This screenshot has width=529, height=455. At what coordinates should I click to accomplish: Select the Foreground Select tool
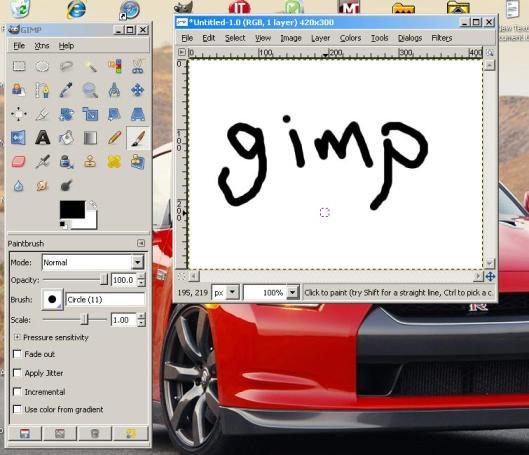pos(19,90)
